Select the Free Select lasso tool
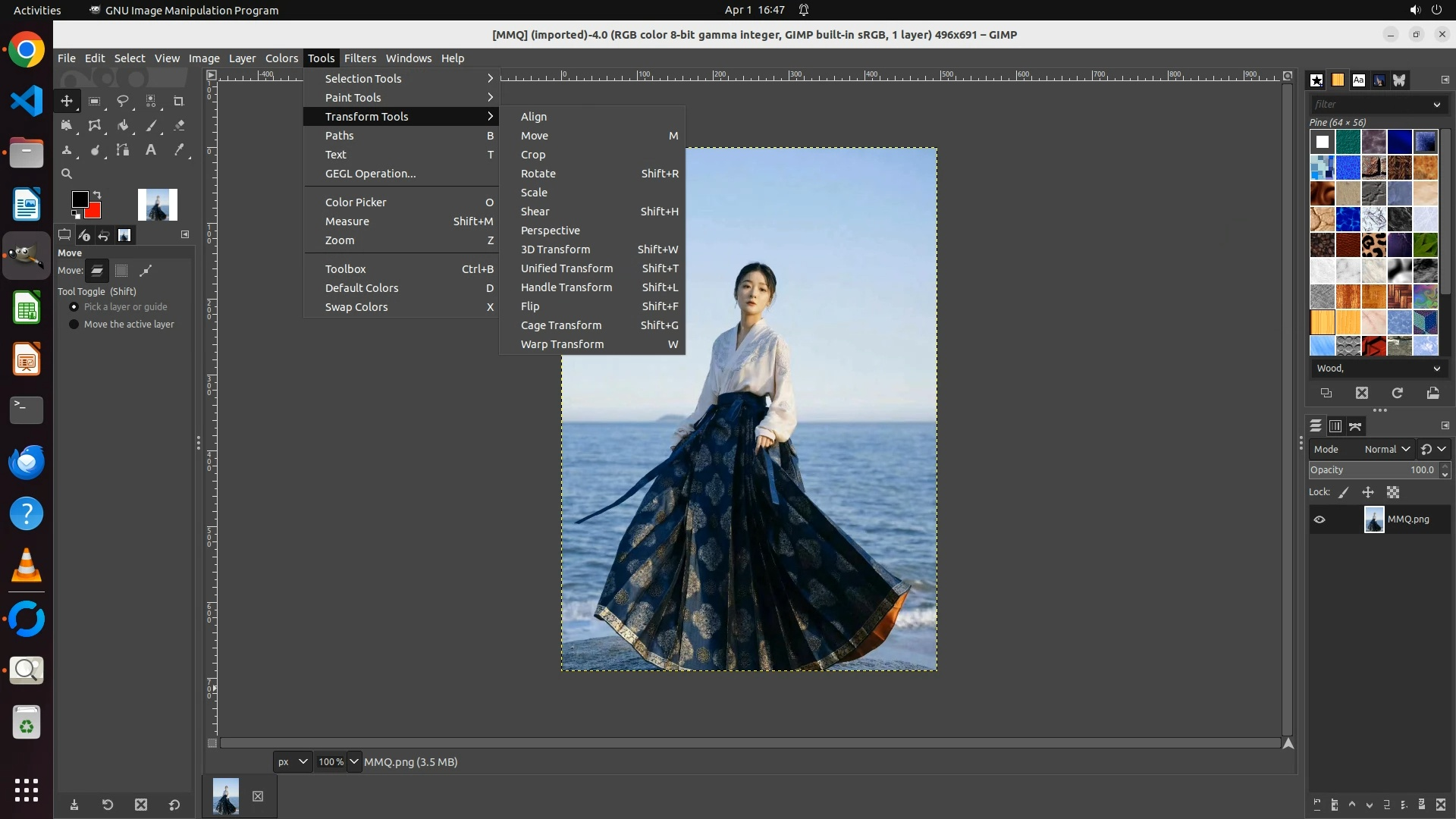The width and height of the screenshot is (1456, 819). tap(123, 101)
